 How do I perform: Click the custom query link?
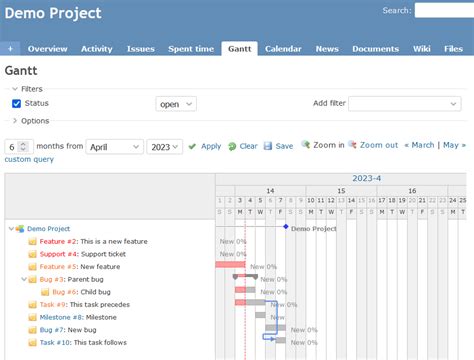[29, 159]
